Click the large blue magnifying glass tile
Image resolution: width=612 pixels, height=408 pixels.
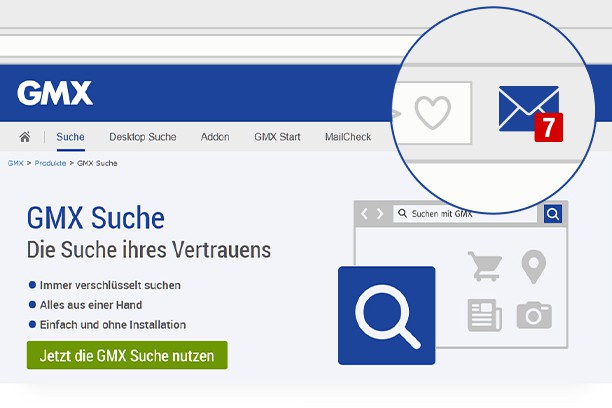coord(386,315)
